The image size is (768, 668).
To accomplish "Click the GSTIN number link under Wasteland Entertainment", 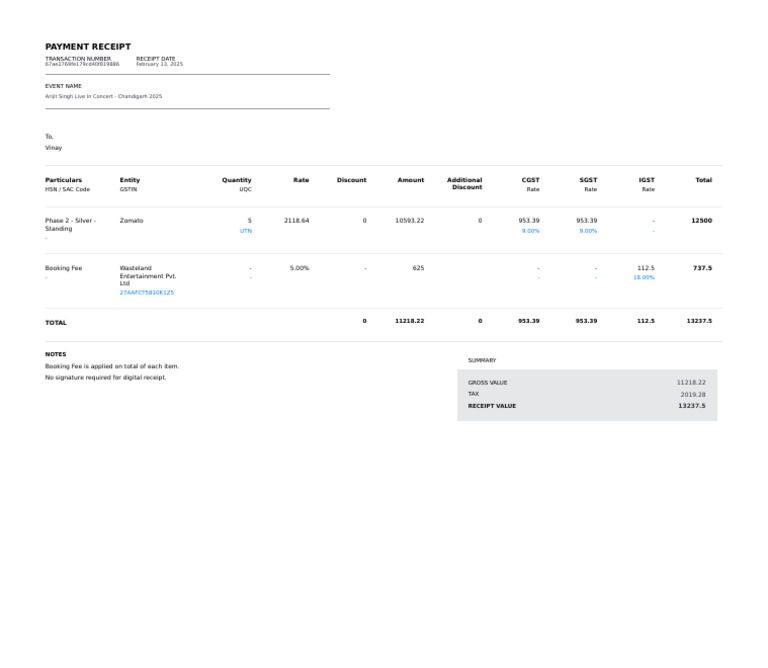I will [146, 293].
